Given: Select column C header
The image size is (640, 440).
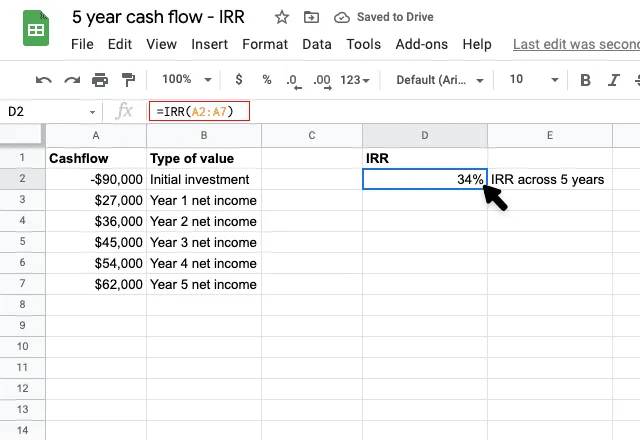Looking at the screenshot, I should [x=312, y=136].
